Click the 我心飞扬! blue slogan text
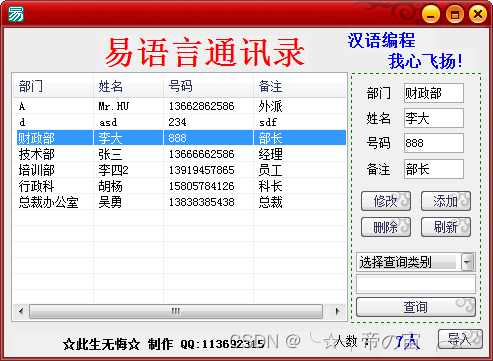 (x=425, y=61)
